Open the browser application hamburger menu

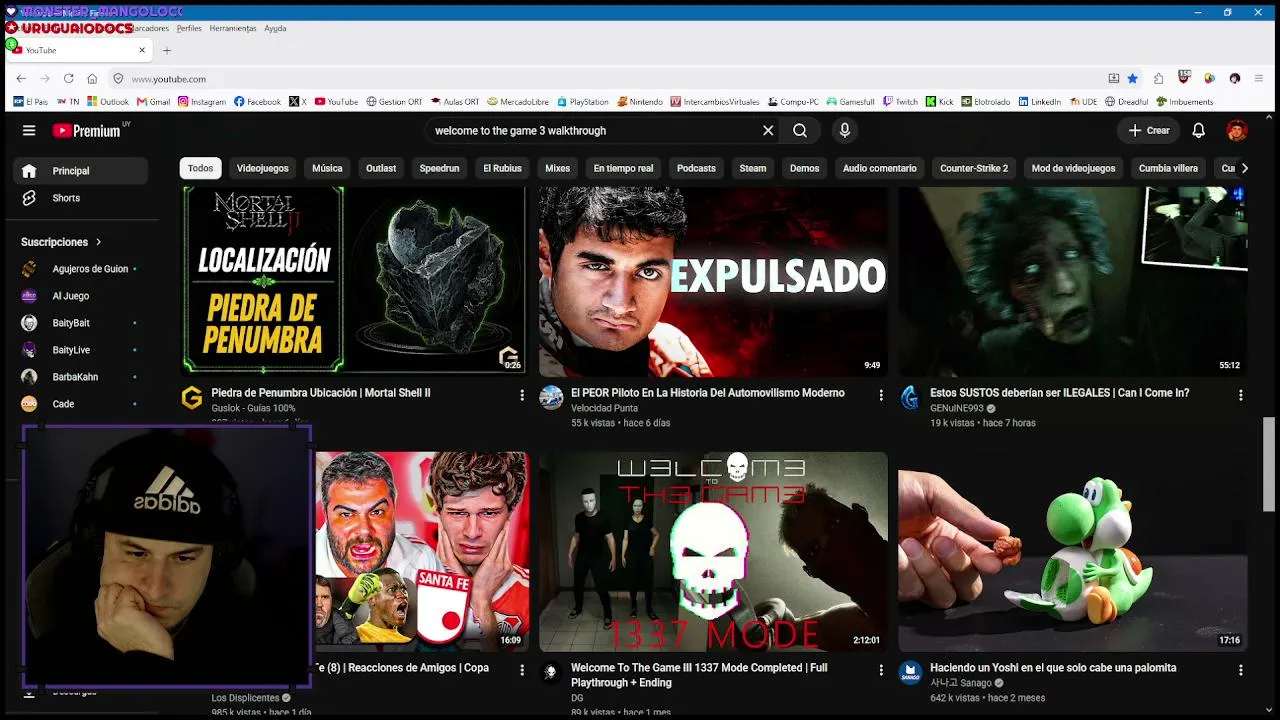[x=1259, y=78]
